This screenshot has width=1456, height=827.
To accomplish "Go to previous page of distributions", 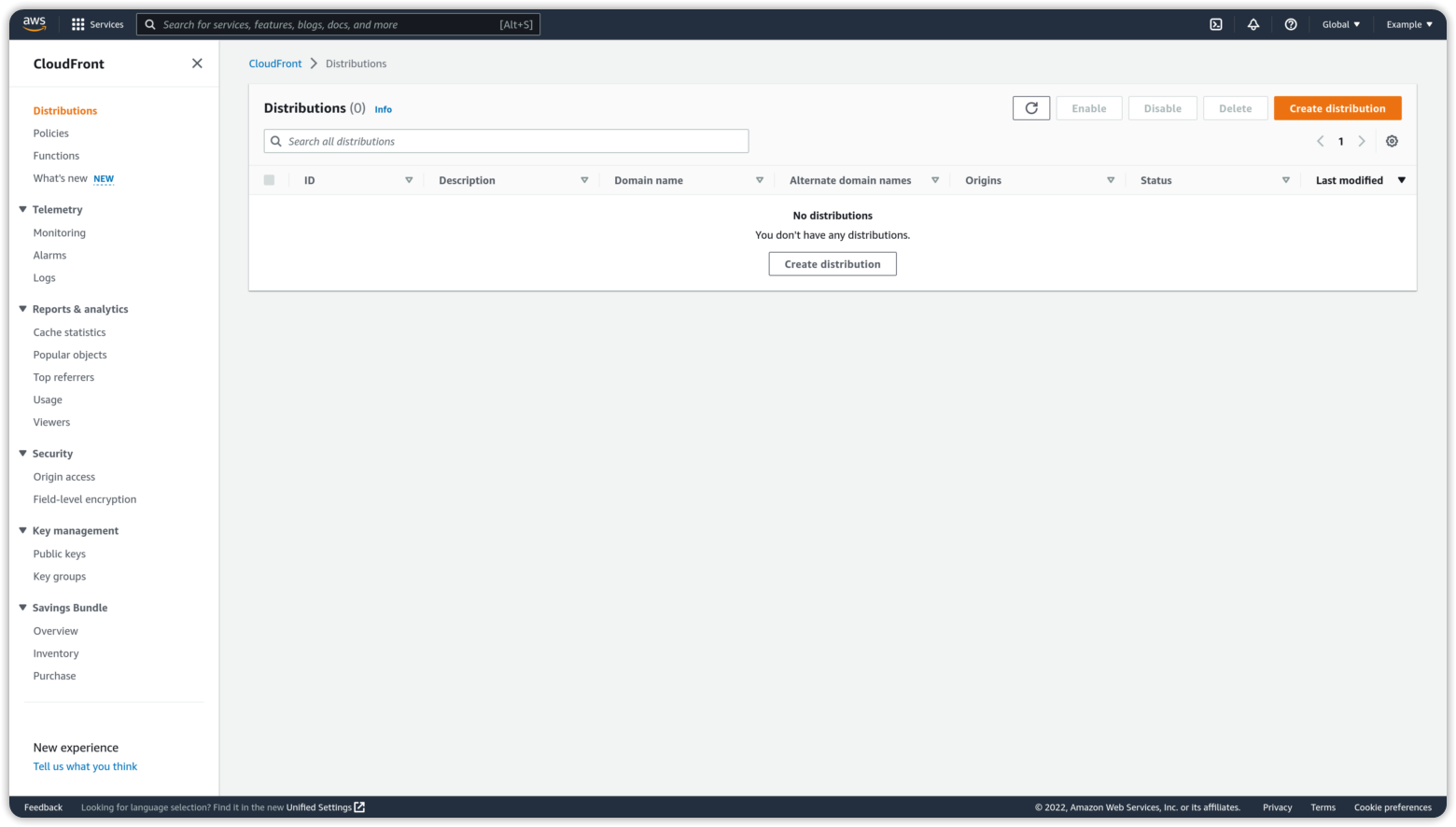I will coord(1320,141).
